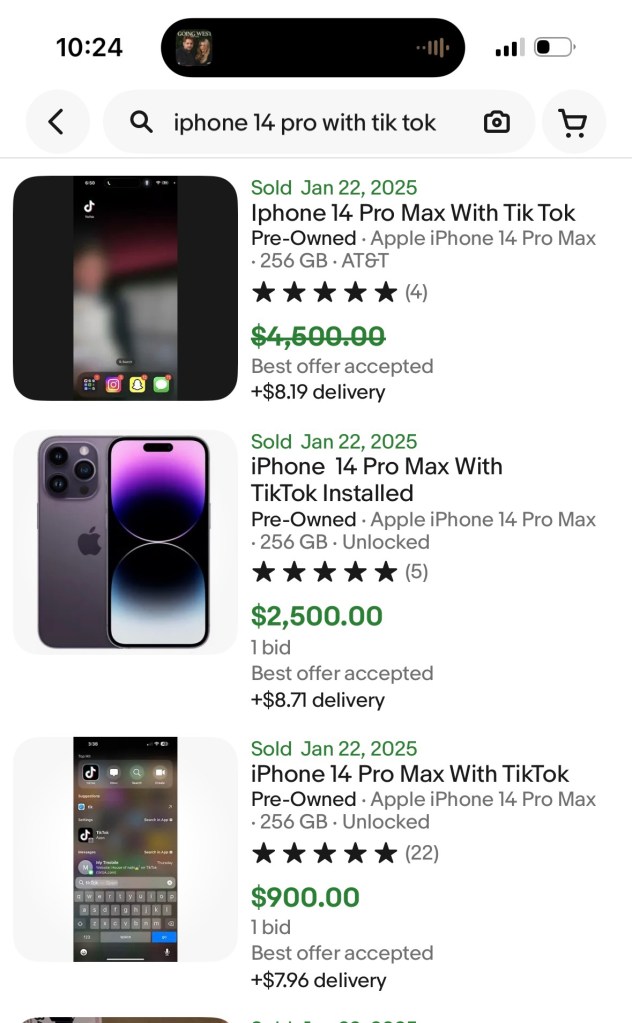Open the Going West Dynamic Island activity
The height and width of the screenshot is (1023, 632).
click(x=194, y=47)
